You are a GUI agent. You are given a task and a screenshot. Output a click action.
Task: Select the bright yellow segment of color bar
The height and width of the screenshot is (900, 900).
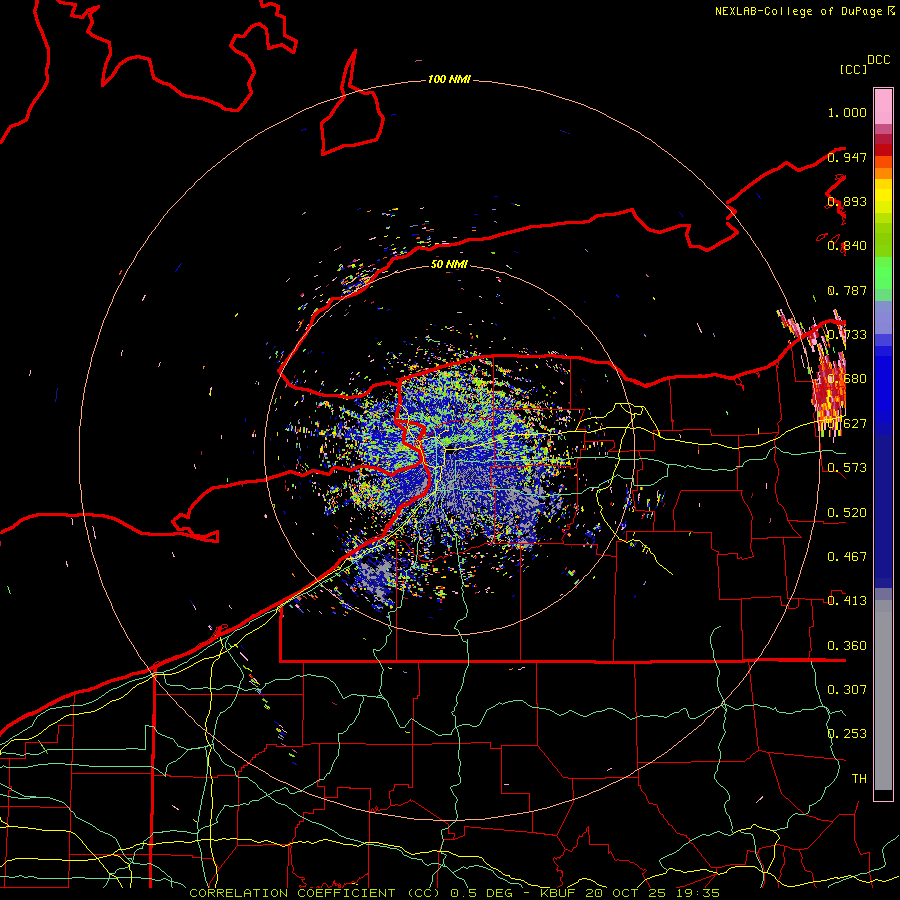coord(883,195)
